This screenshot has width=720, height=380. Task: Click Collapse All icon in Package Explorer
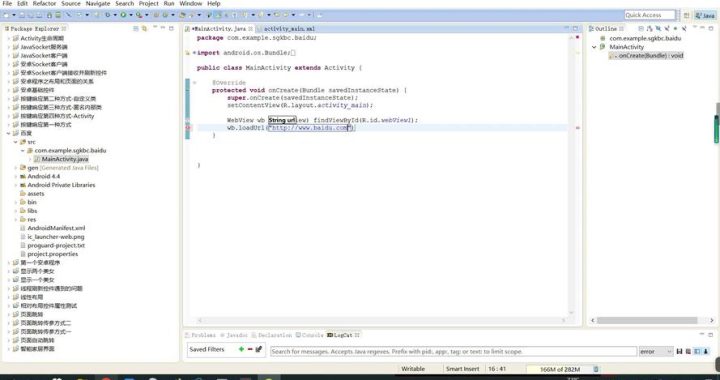point(135,28)
